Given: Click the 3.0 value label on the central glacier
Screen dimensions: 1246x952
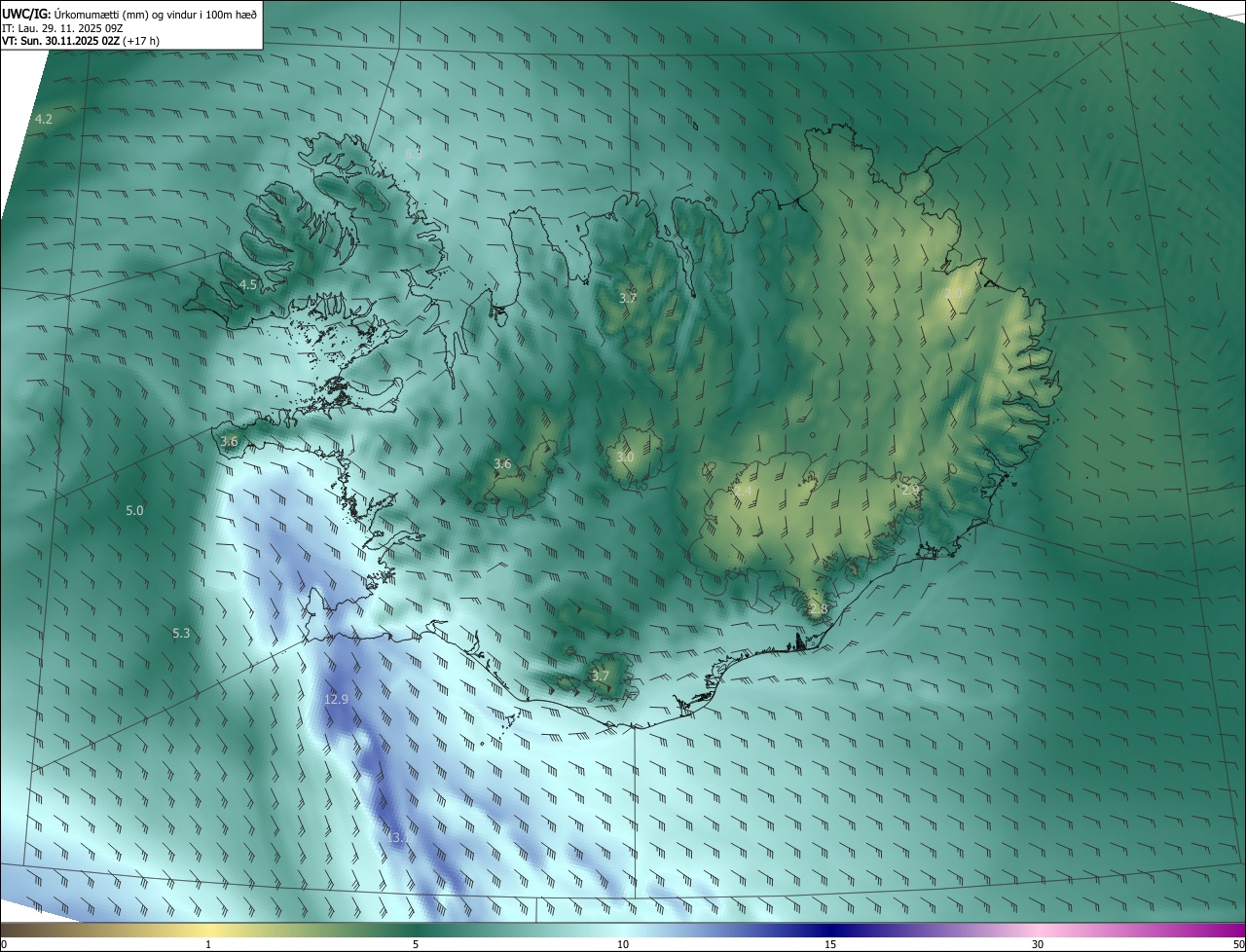Looking at the screenshot, I should tap(625, 457).
